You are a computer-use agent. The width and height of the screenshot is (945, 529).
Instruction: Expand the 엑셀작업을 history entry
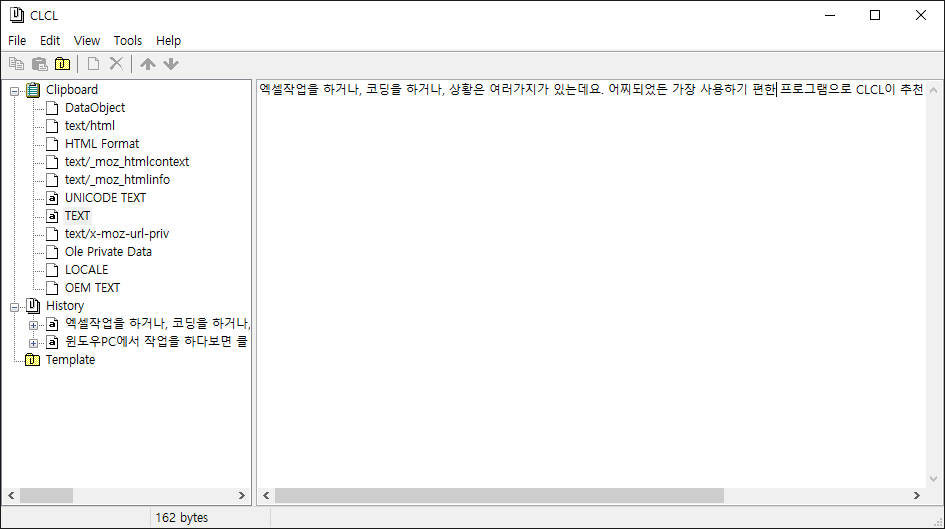click(34, 325)
